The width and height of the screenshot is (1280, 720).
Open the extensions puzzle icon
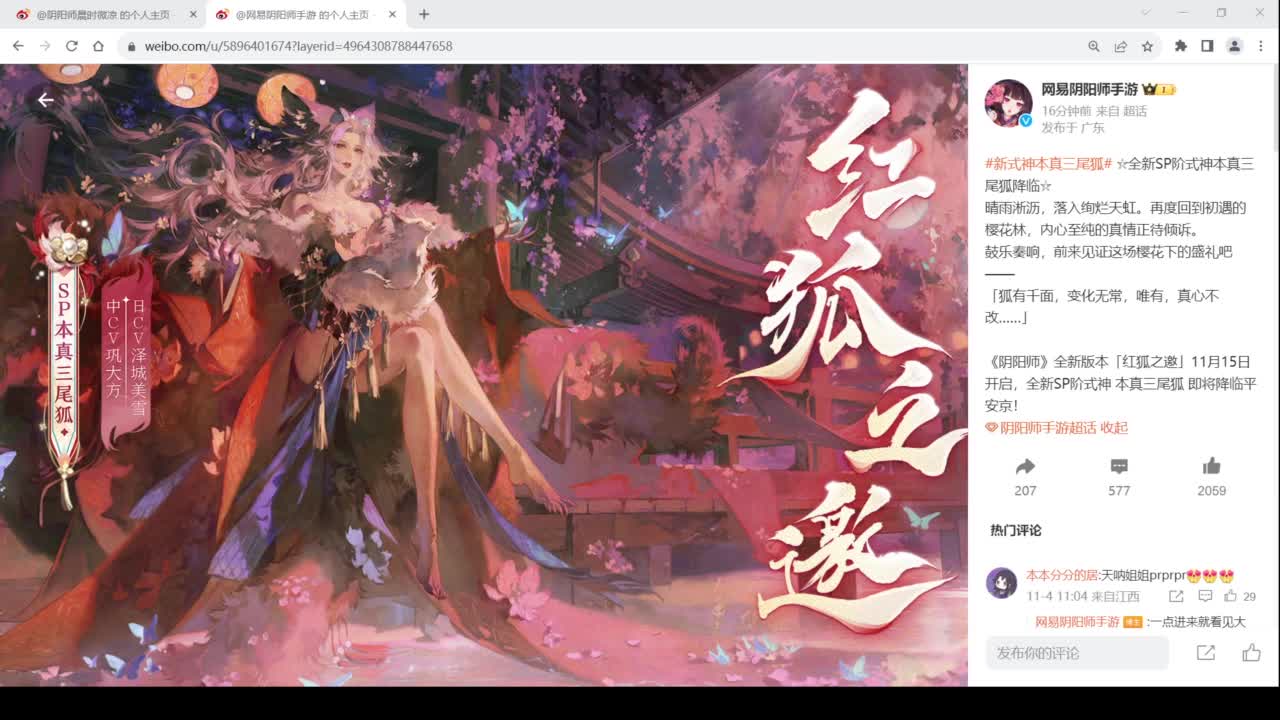(x=1181, y=46)
